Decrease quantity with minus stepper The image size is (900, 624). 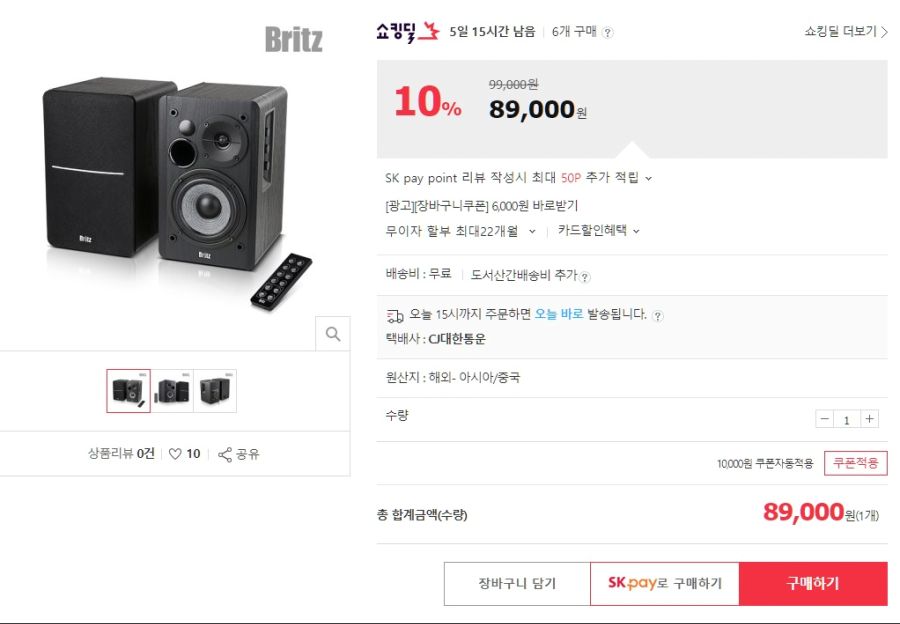824,419
